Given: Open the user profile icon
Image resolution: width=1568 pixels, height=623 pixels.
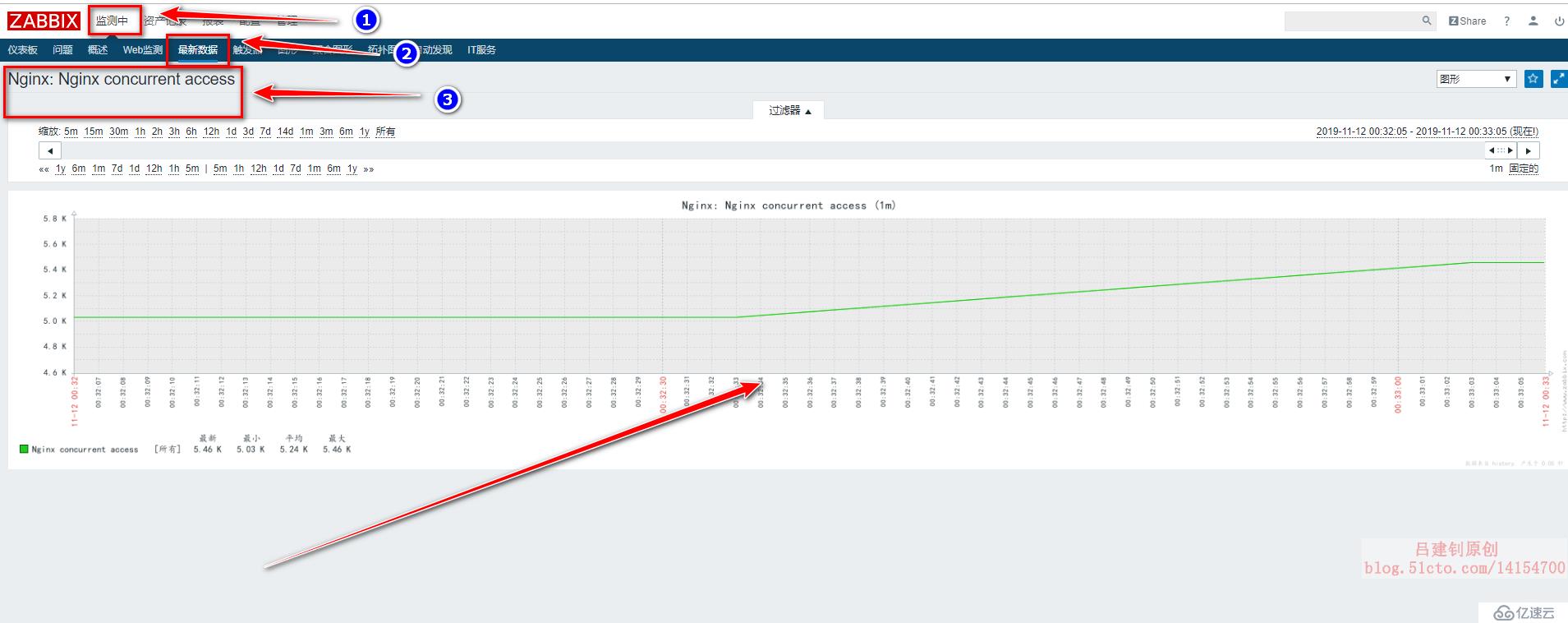Looking at the screenshot, I should pyautogui.click(x=1533, y=21).
